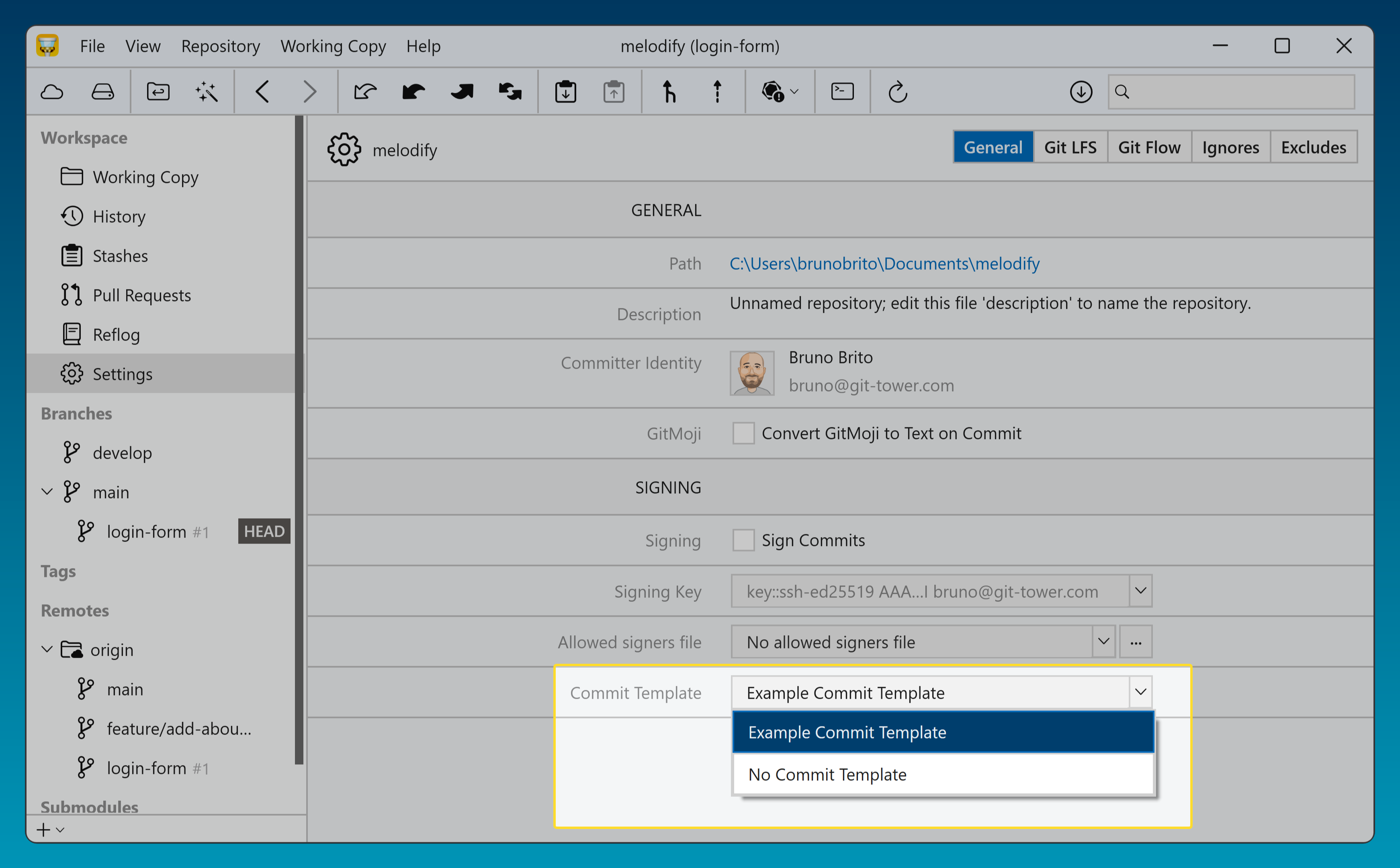The image size is (1400, 868).
Task: Select No Commit Template from the dropdown
Action: 827,774
